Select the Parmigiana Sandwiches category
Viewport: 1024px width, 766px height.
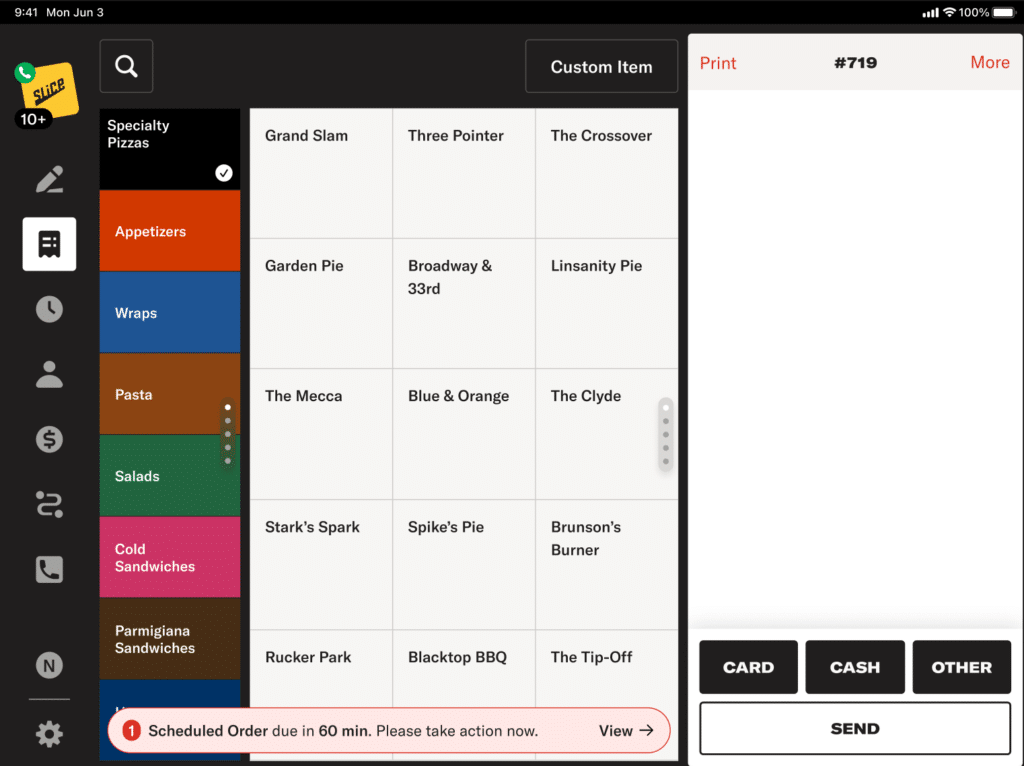point(170,639)
